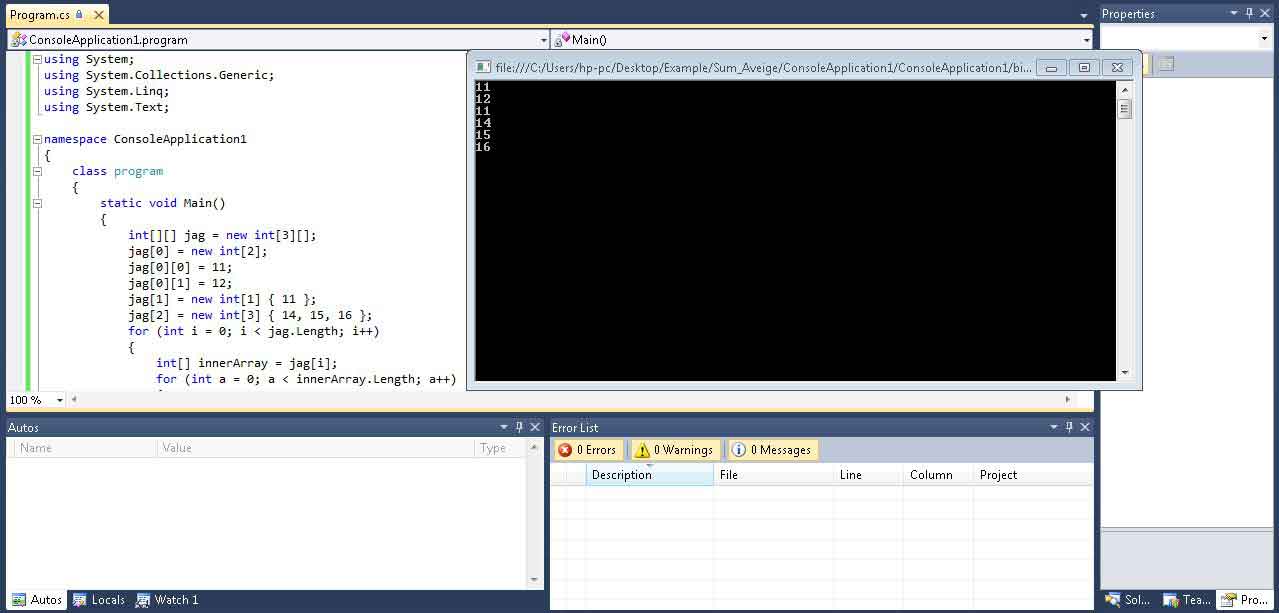Screen dimensions: 1279x613
Task: Click the Property Pages icon in Properties
Action: click(x=1166, y=64)
